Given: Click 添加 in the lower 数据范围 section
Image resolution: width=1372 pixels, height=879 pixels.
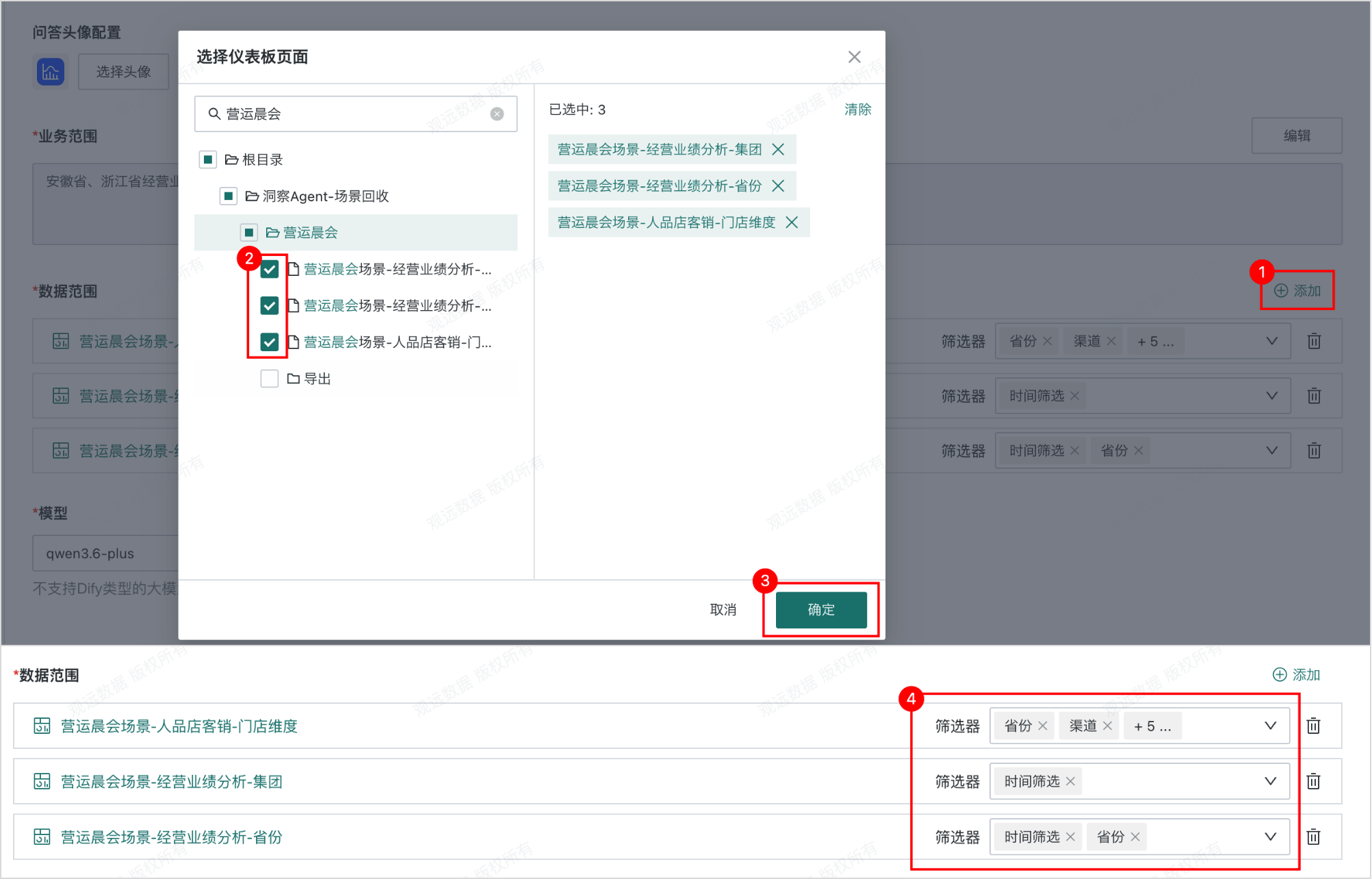Looking at the screenshot, I should pos(1296,675).
